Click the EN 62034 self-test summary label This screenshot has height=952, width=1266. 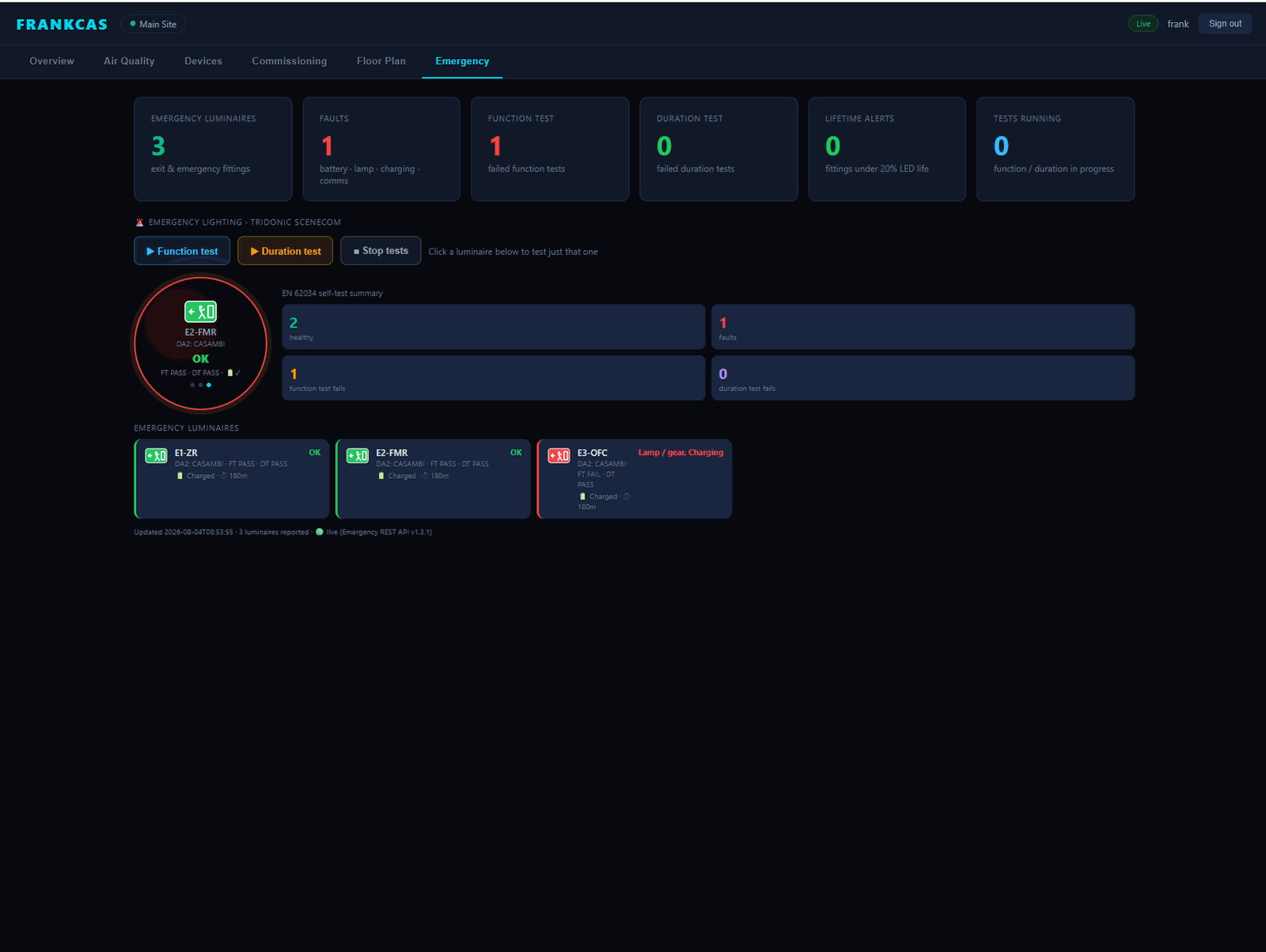pyautogui.click(x=332, y=294)
